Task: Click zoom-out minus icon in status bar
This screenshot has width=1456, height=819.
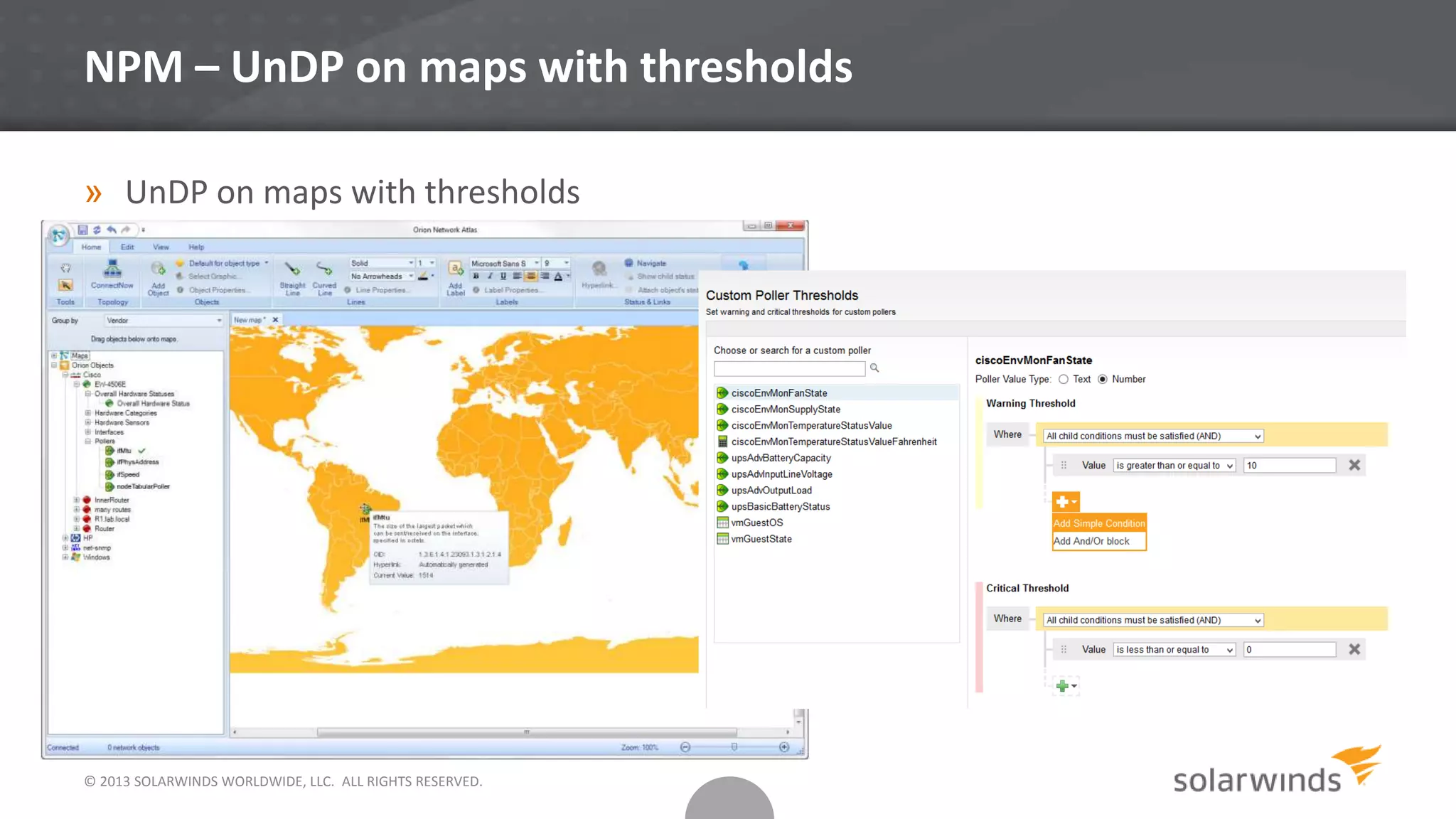Action: [685, 747]
